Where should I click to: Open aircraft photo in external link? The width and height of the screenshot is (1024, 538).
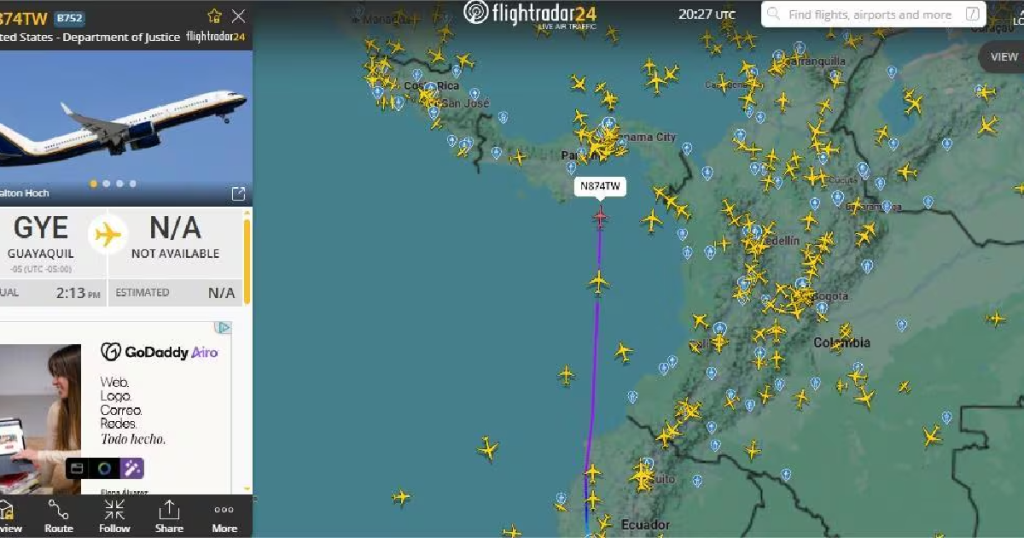[238, 193]
